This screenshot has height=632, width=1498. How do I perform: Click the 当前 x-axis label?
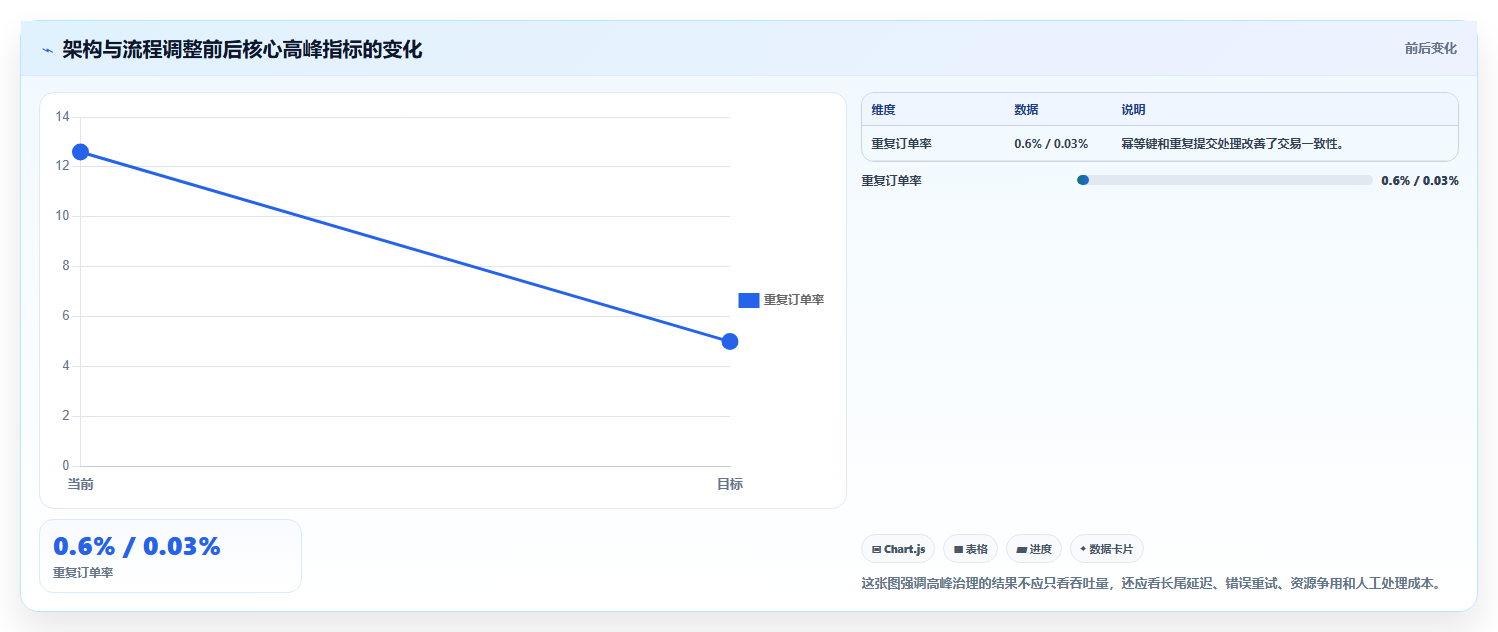(80, 485)
